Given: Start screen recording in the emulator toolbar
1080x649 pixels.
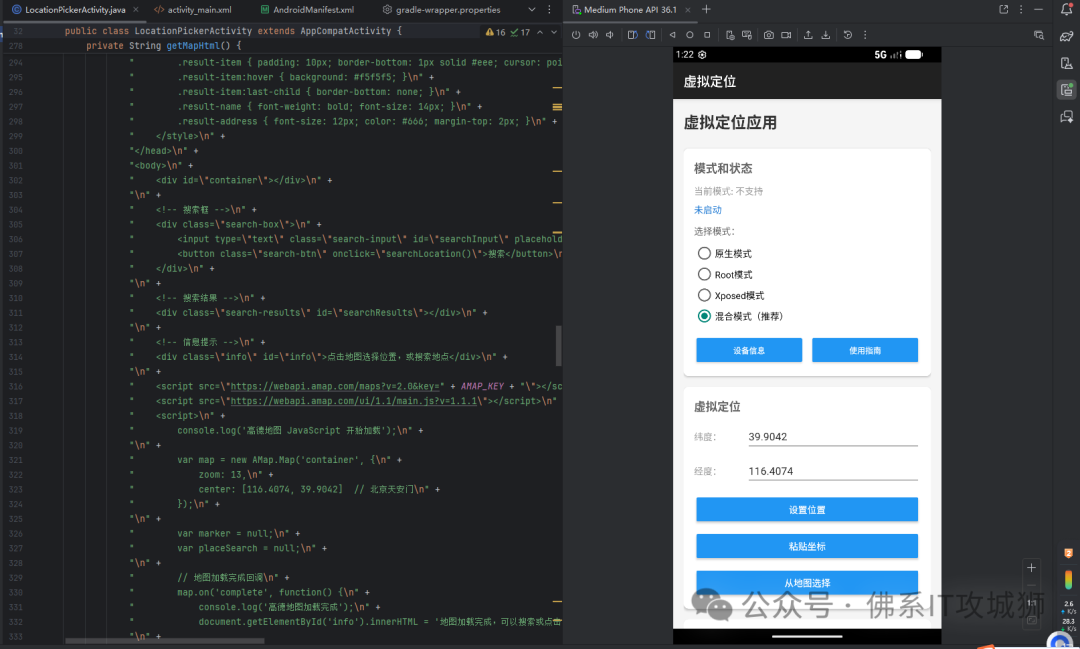Looking at the screenshot, I should pyautogui.click(x=786, y=33).
